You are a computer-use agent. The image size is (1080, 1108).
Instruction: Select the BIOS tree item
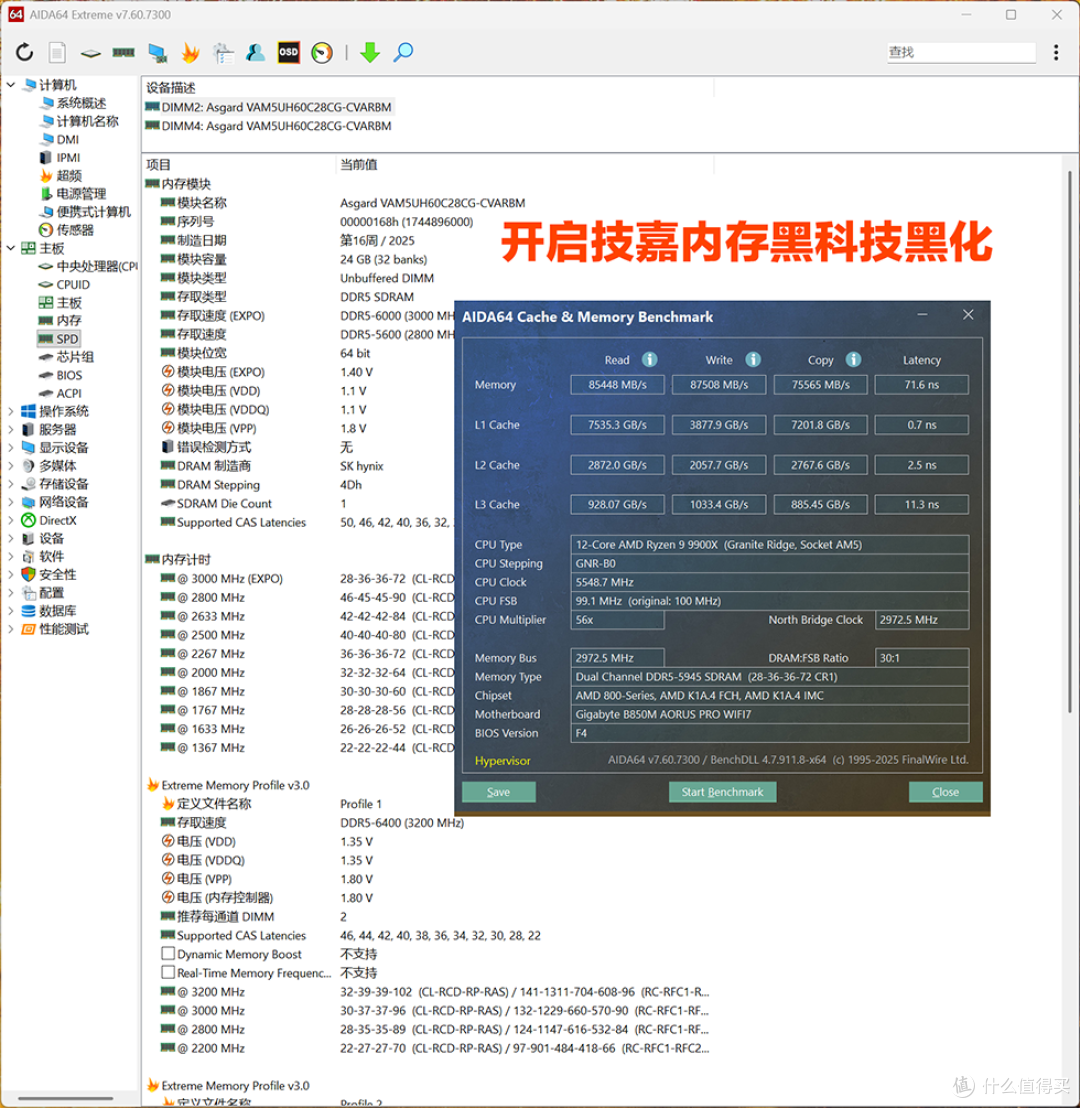tap(61, 375)
